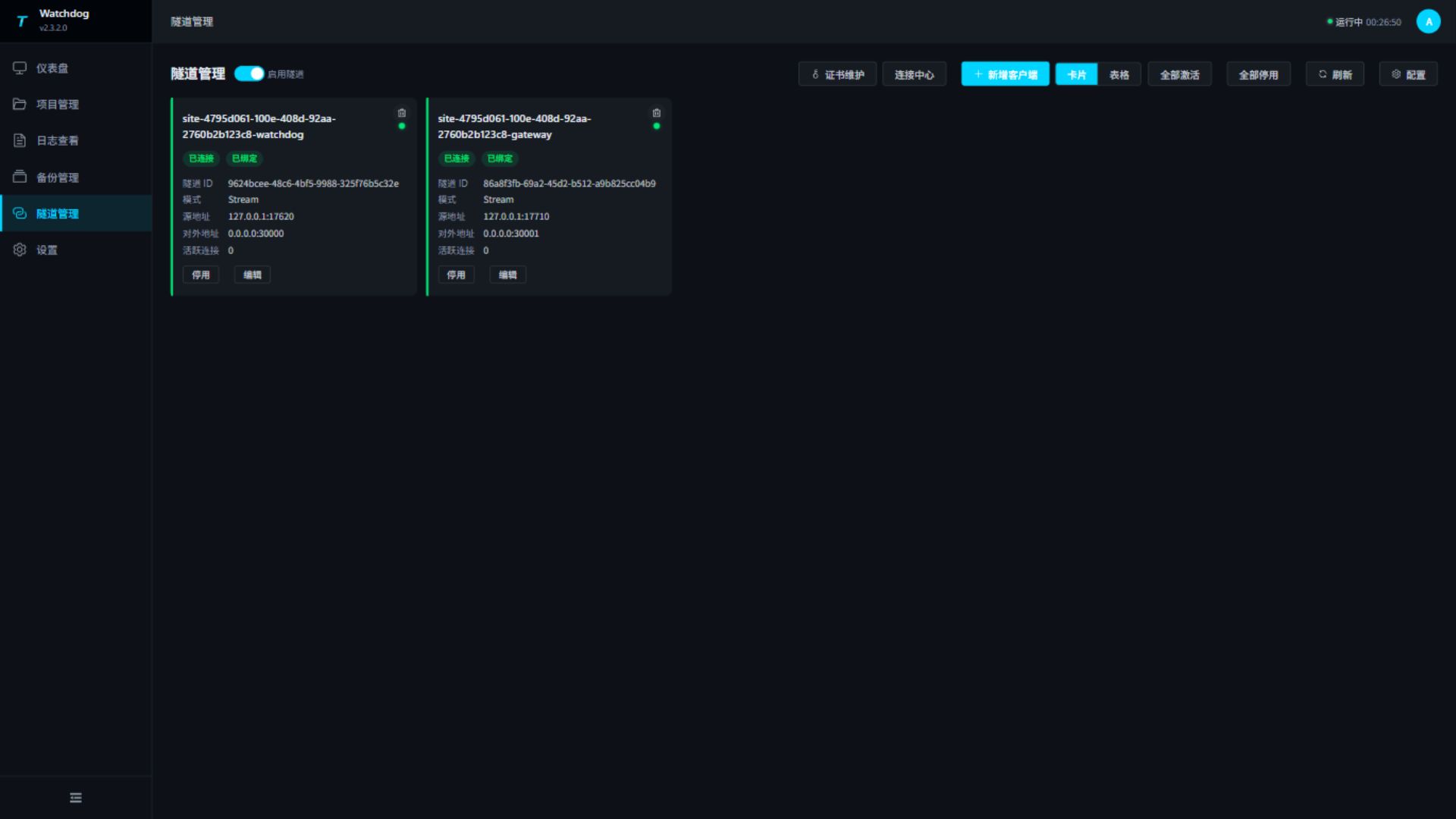Switch to 卡片 card view

pos(1077,74)
